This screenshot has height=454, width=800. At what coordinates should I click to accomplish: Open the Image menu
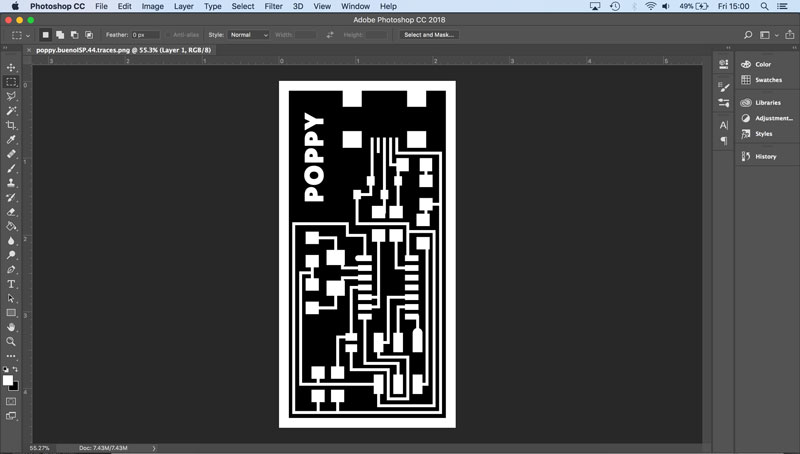pyautogui.click(x=153, y=6)
